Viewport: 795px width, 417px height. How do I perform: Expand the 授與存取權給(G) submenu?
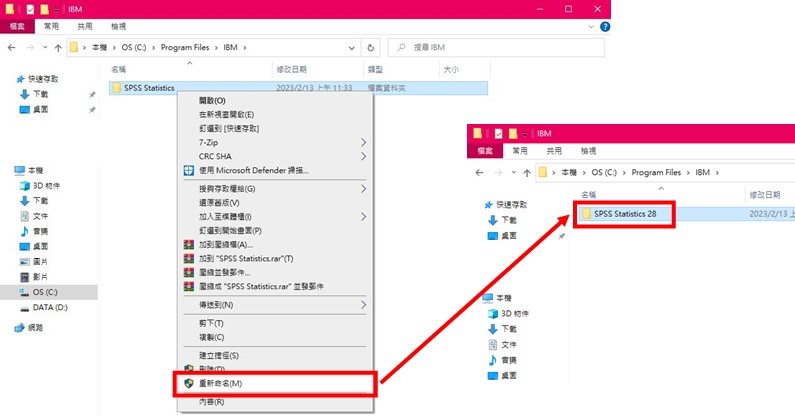click(x=275, y=189)
